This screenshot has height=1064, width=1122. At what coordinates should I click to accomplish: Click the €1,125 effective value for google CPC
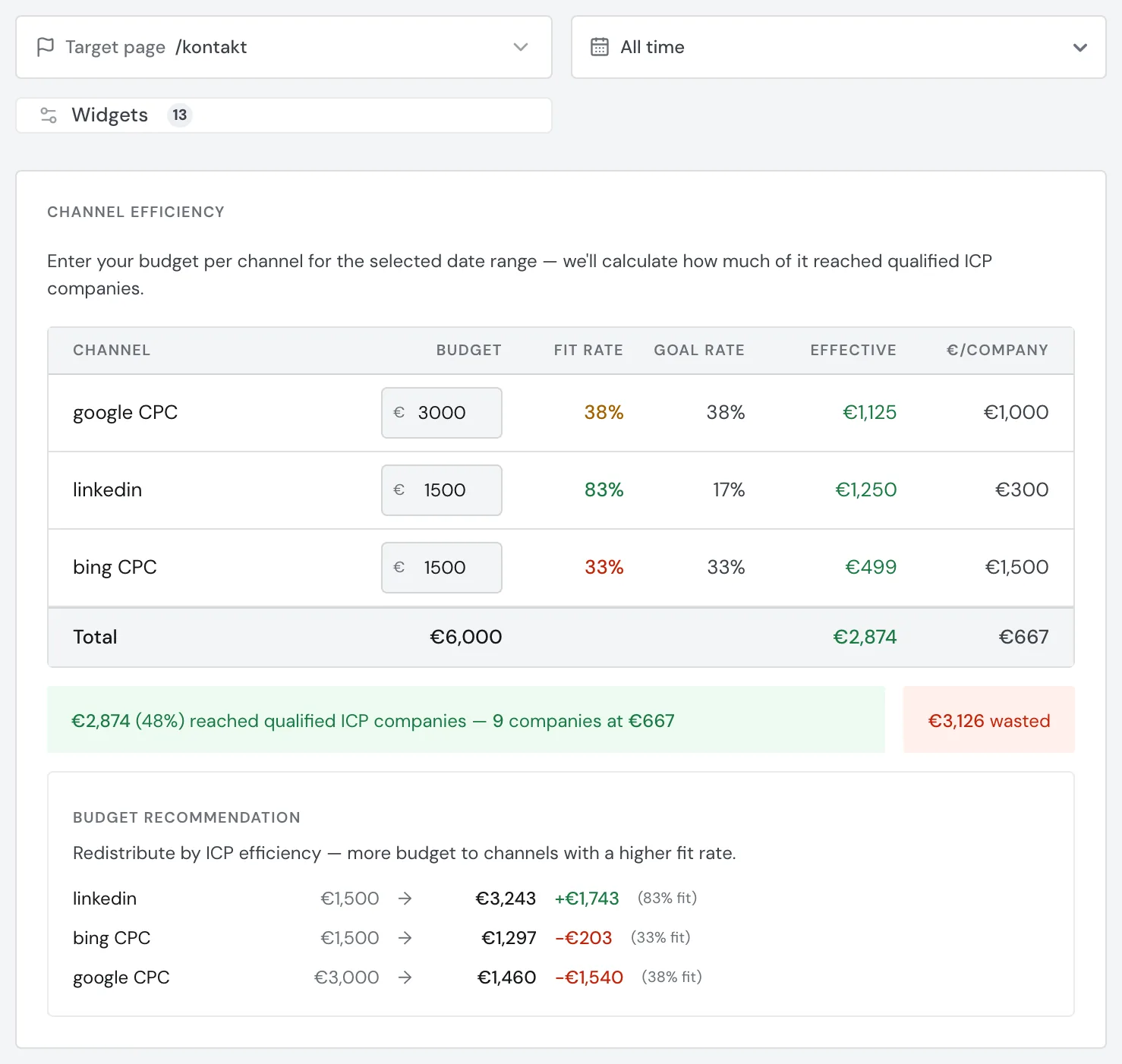pyautogui.click(x=870, y=413)
